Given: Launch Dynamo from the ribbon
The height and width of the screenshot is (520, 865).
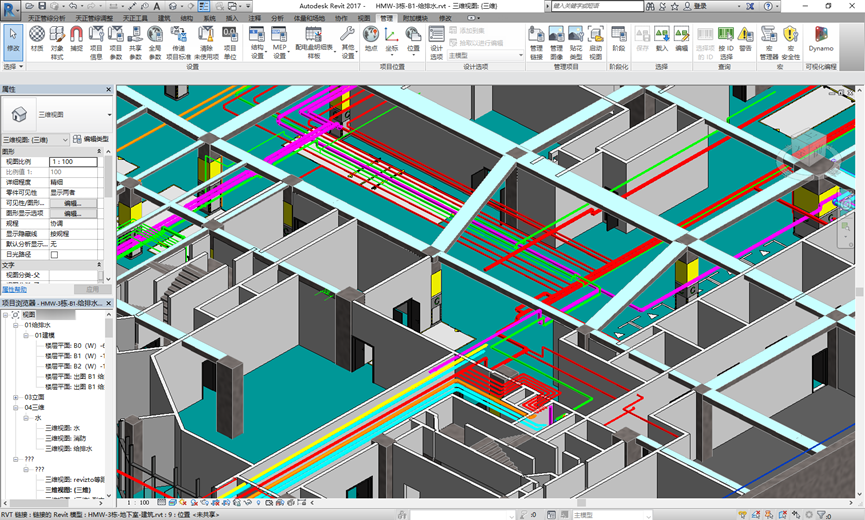Looking at the screenshot, I should coord(821,40).
